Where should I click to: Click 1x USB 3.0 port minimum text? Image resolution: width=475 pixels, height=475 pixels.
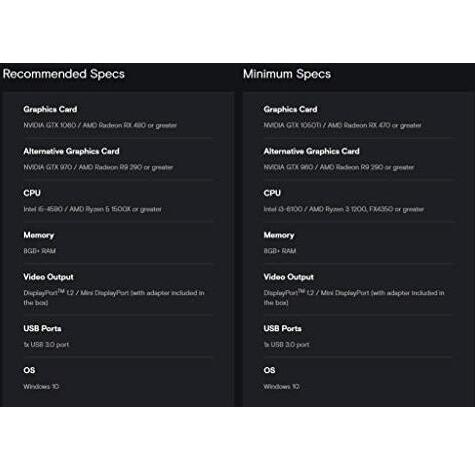[x=286, y=345]
